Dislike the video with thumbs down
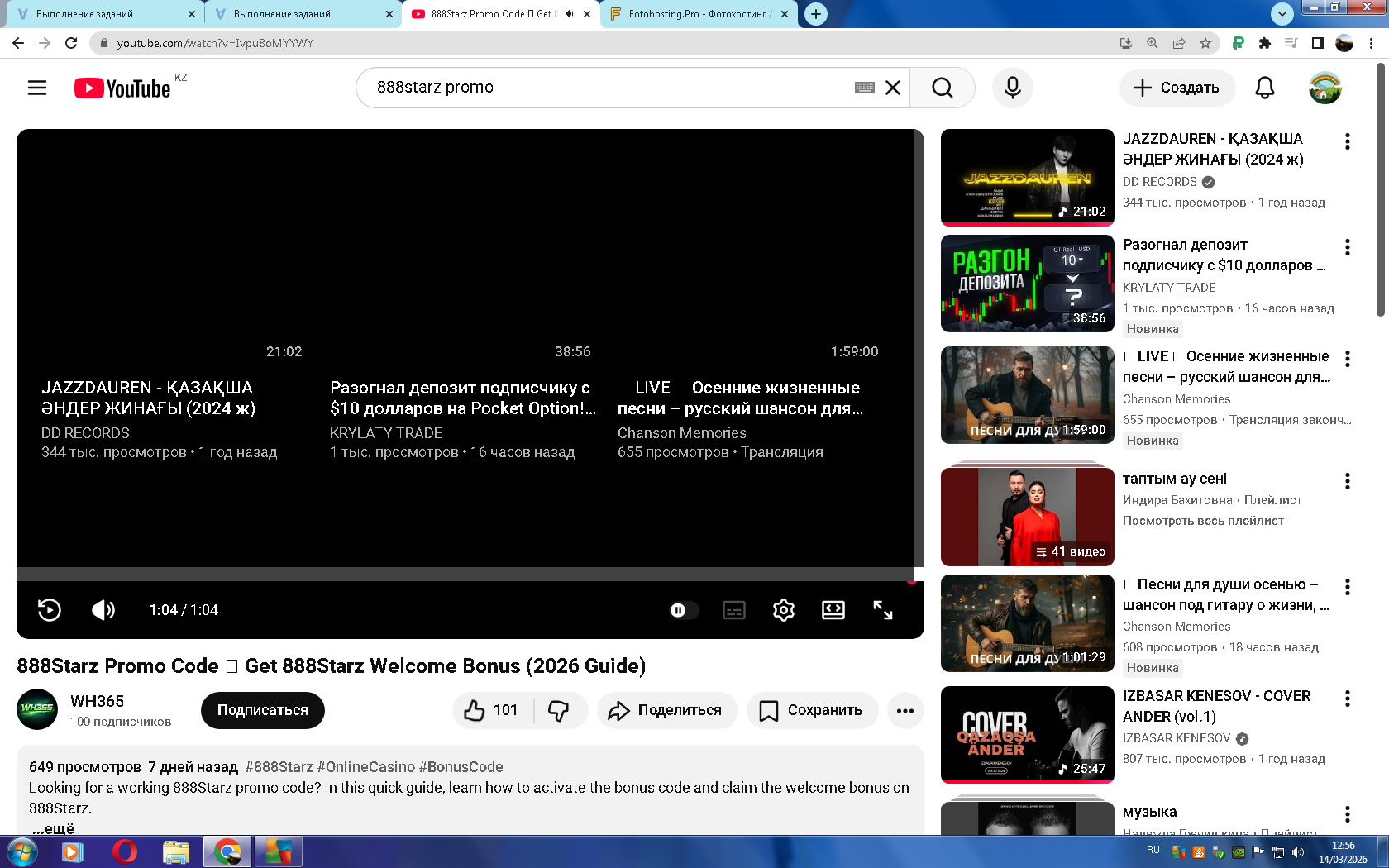1389x868 pixels. (x=560, y=710)
